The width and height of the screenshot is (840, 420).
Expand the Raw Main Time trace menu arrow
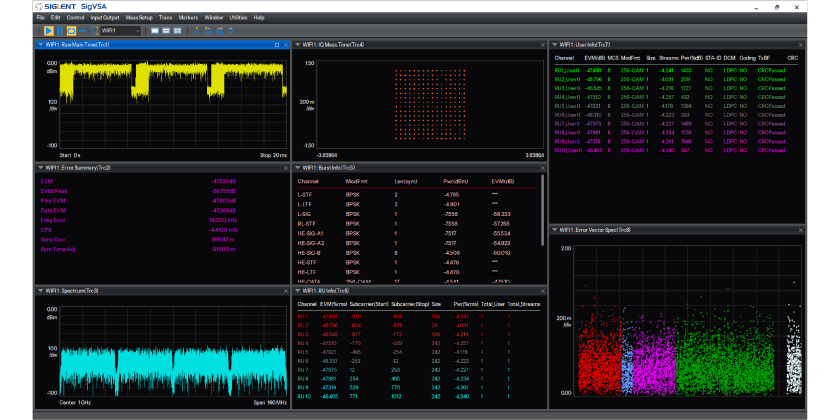41,45
